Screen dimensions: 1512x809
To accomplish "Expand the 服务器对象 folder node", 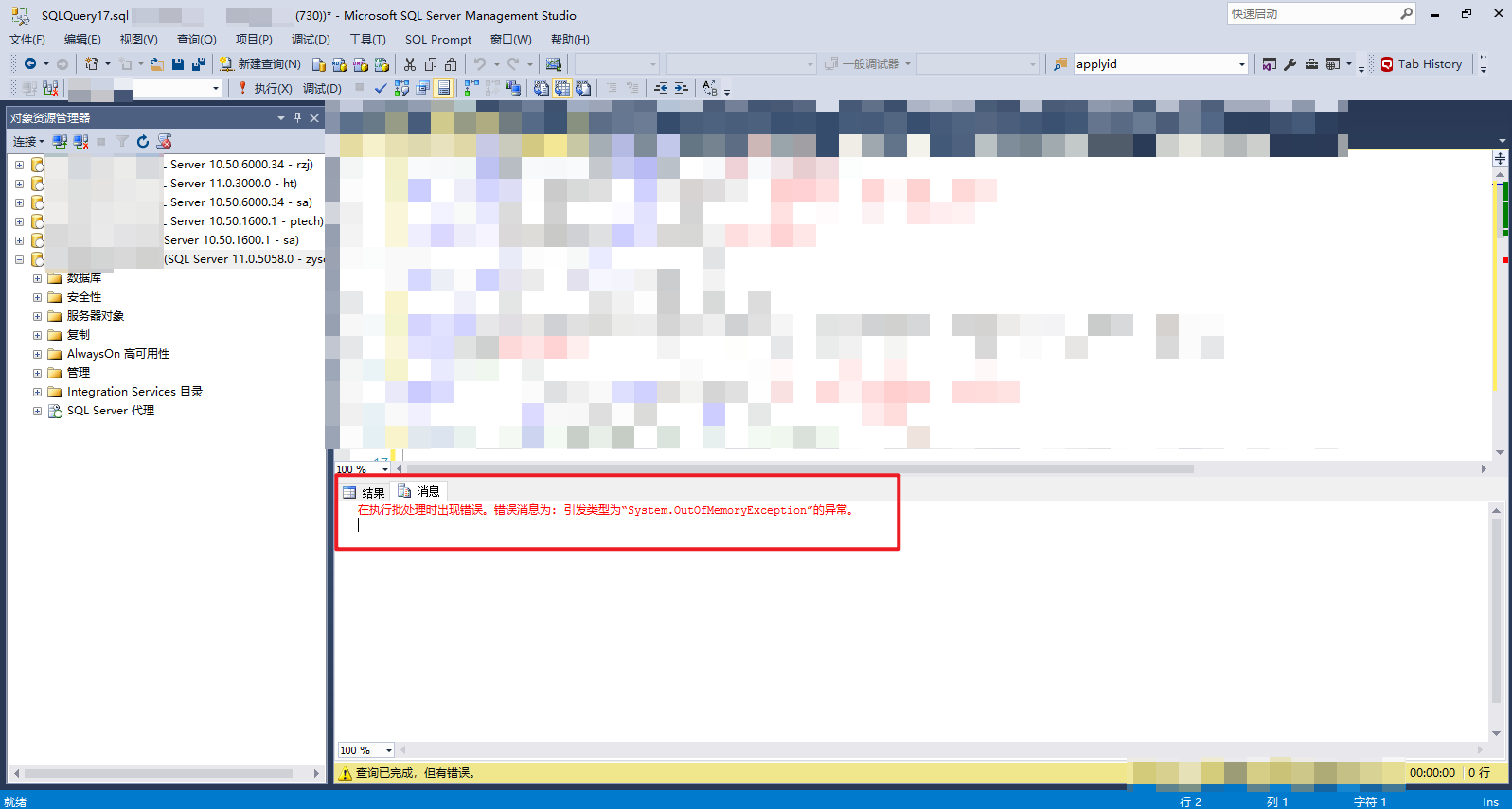I will tap(37, 316).
